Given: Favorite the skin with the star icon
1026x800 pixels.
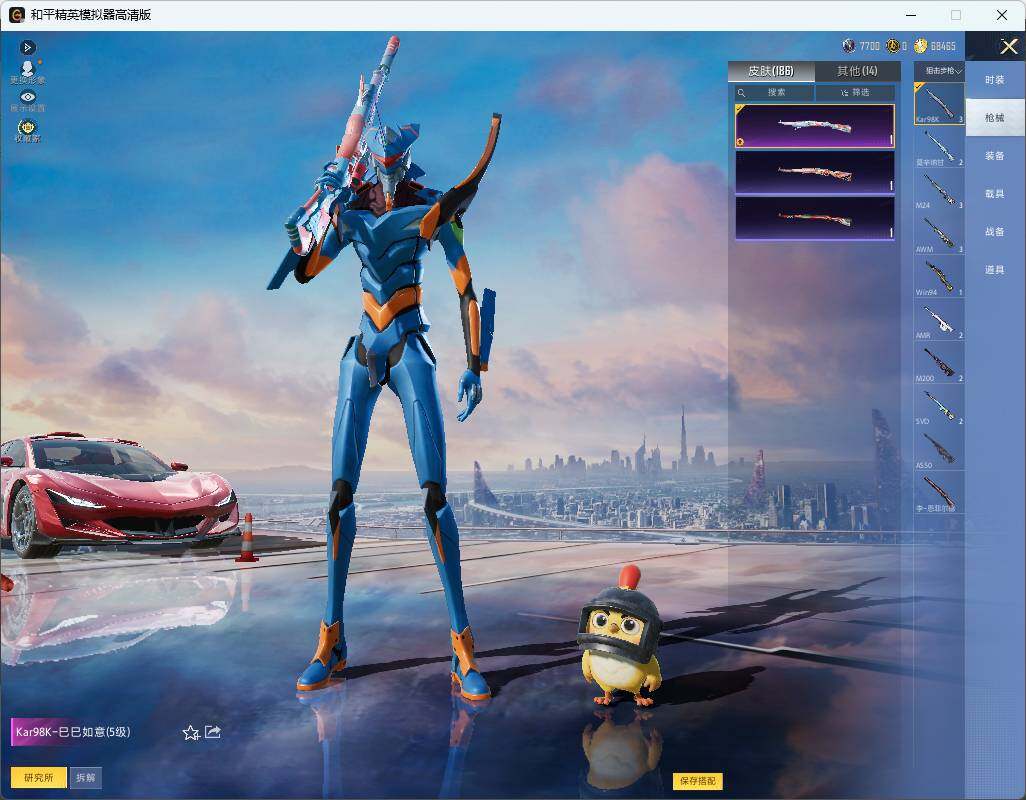Looking at the screenshot, I should pos(190,733).
